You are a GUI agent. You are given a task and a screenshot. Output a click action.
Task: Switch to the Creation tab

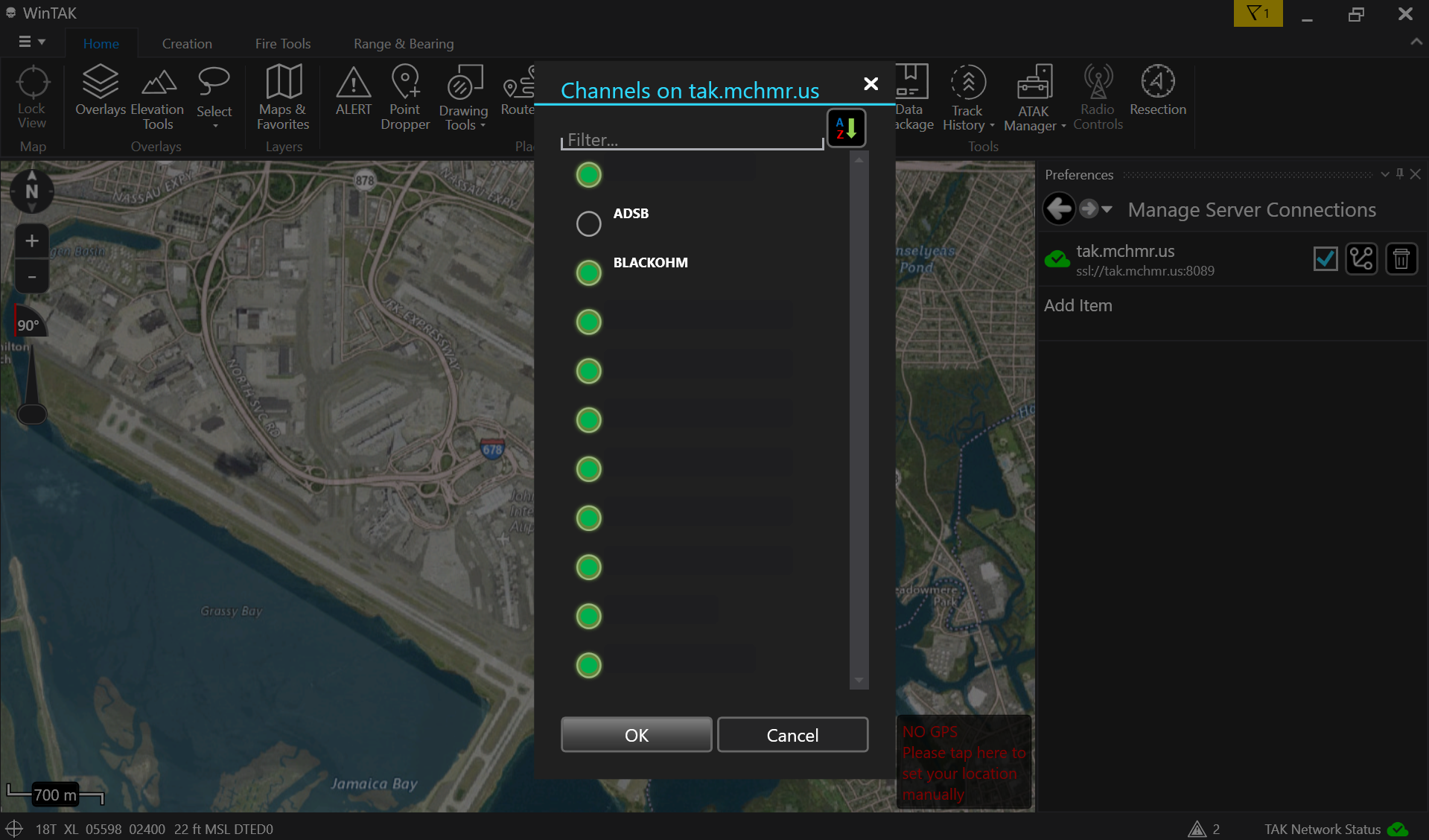click(x=187, y=44)
